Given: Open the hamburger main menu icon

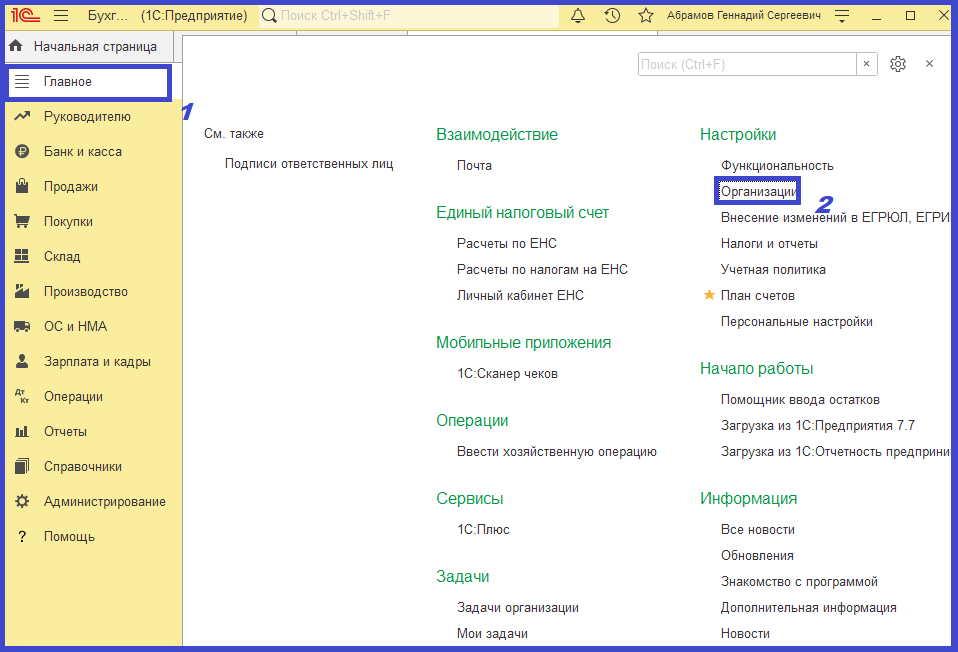Looking at the screenshot, I should point(61,16).
